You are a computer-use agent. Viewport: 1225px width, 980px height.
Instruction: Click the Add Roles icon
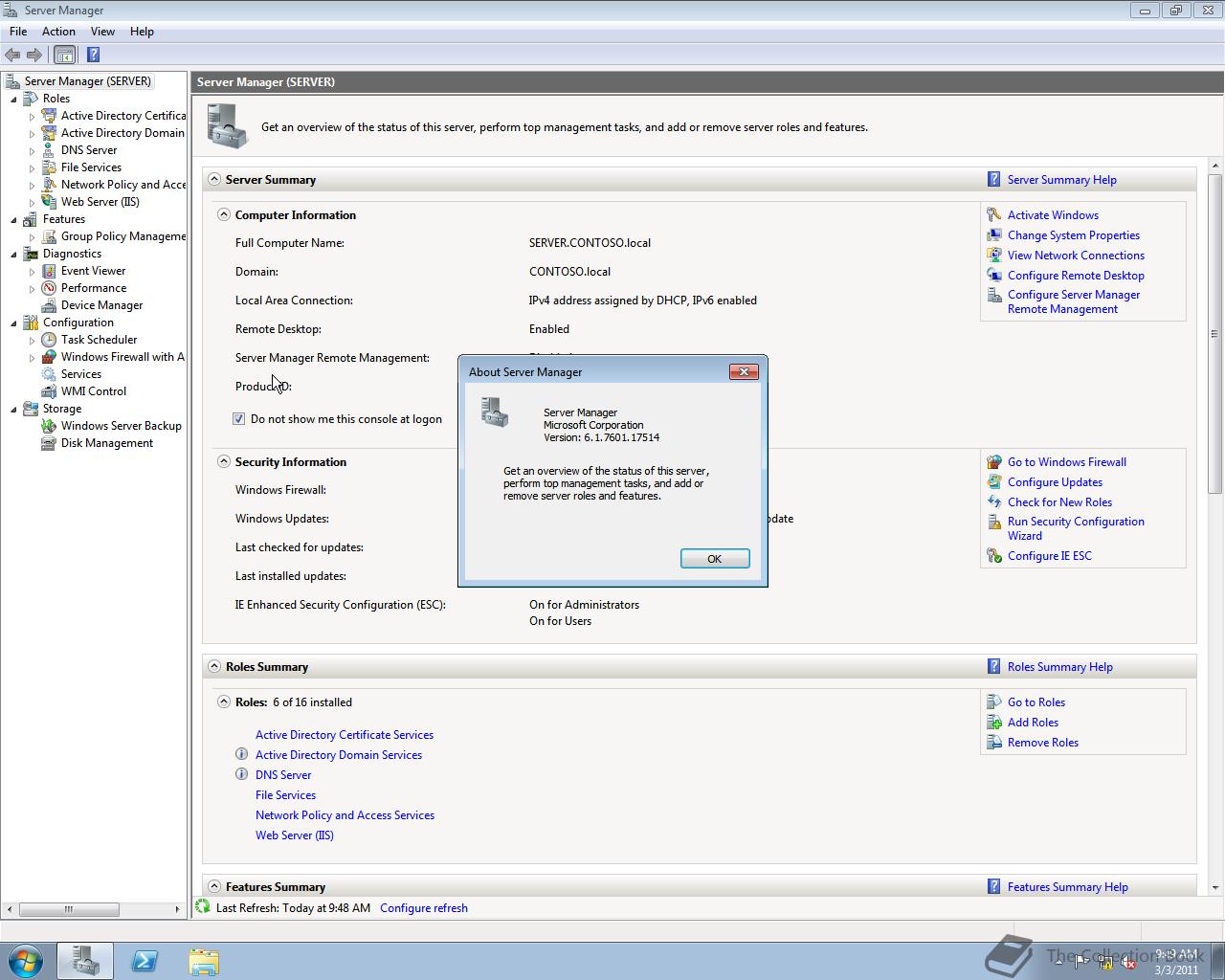(x=994, y=723)
